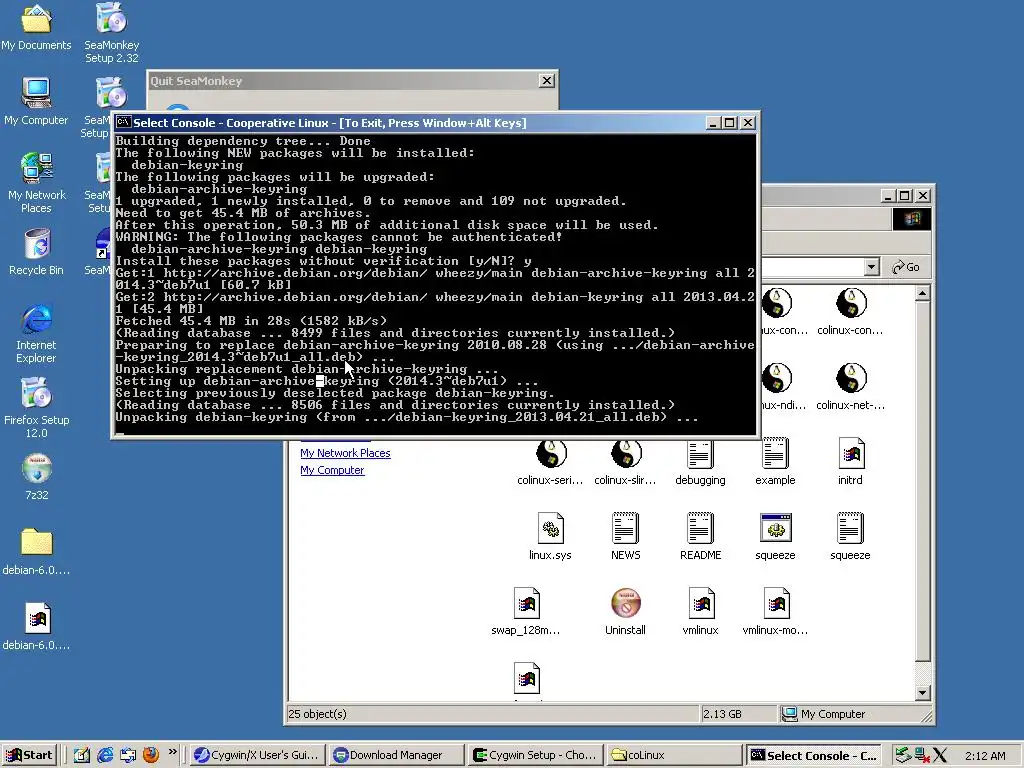Select the squeeze batch file with gear icon
The width and height of the screenshot is (1024, 768).
pos(775,537)
